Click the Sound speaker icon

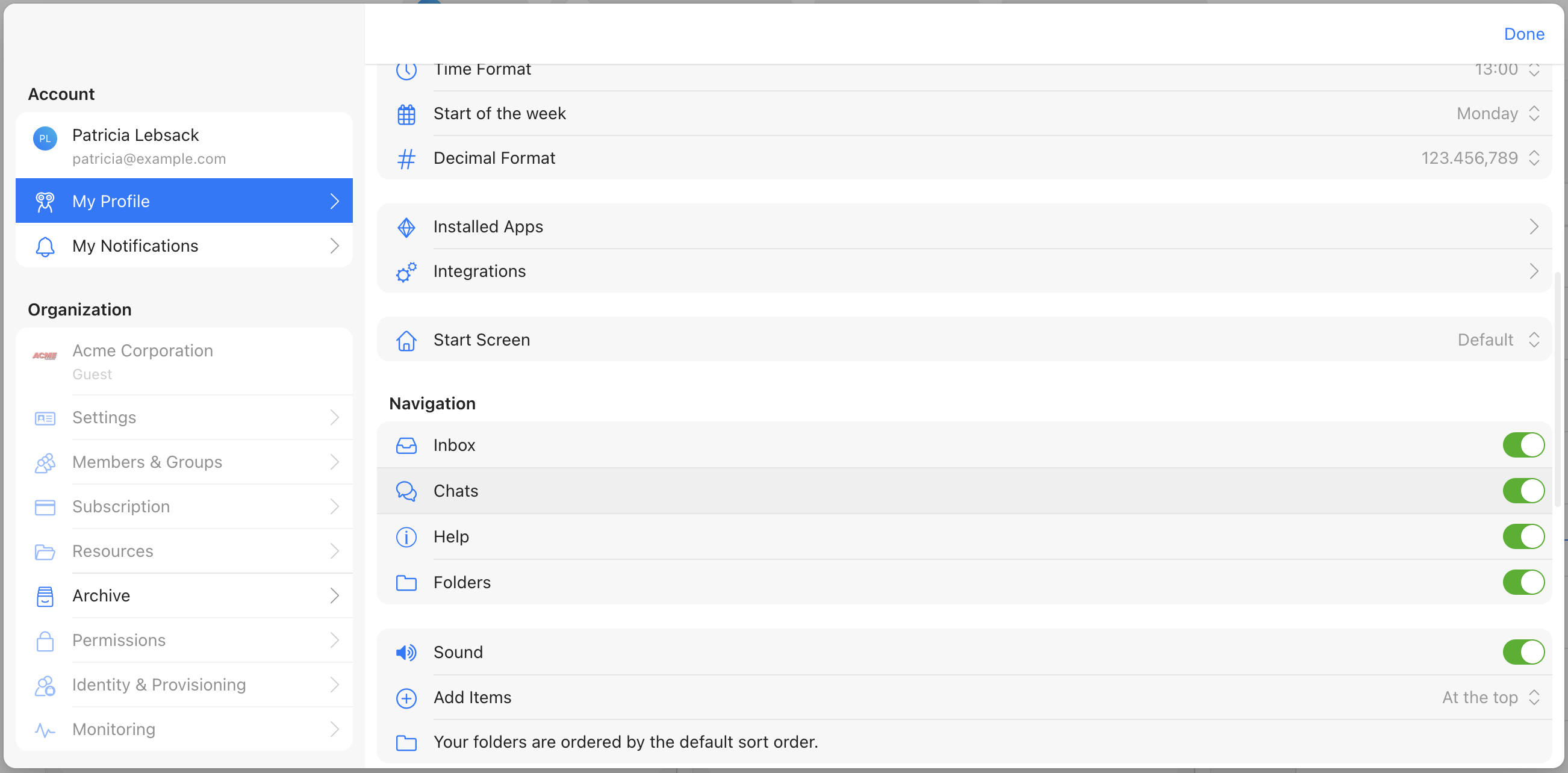(x=406, y=653)
